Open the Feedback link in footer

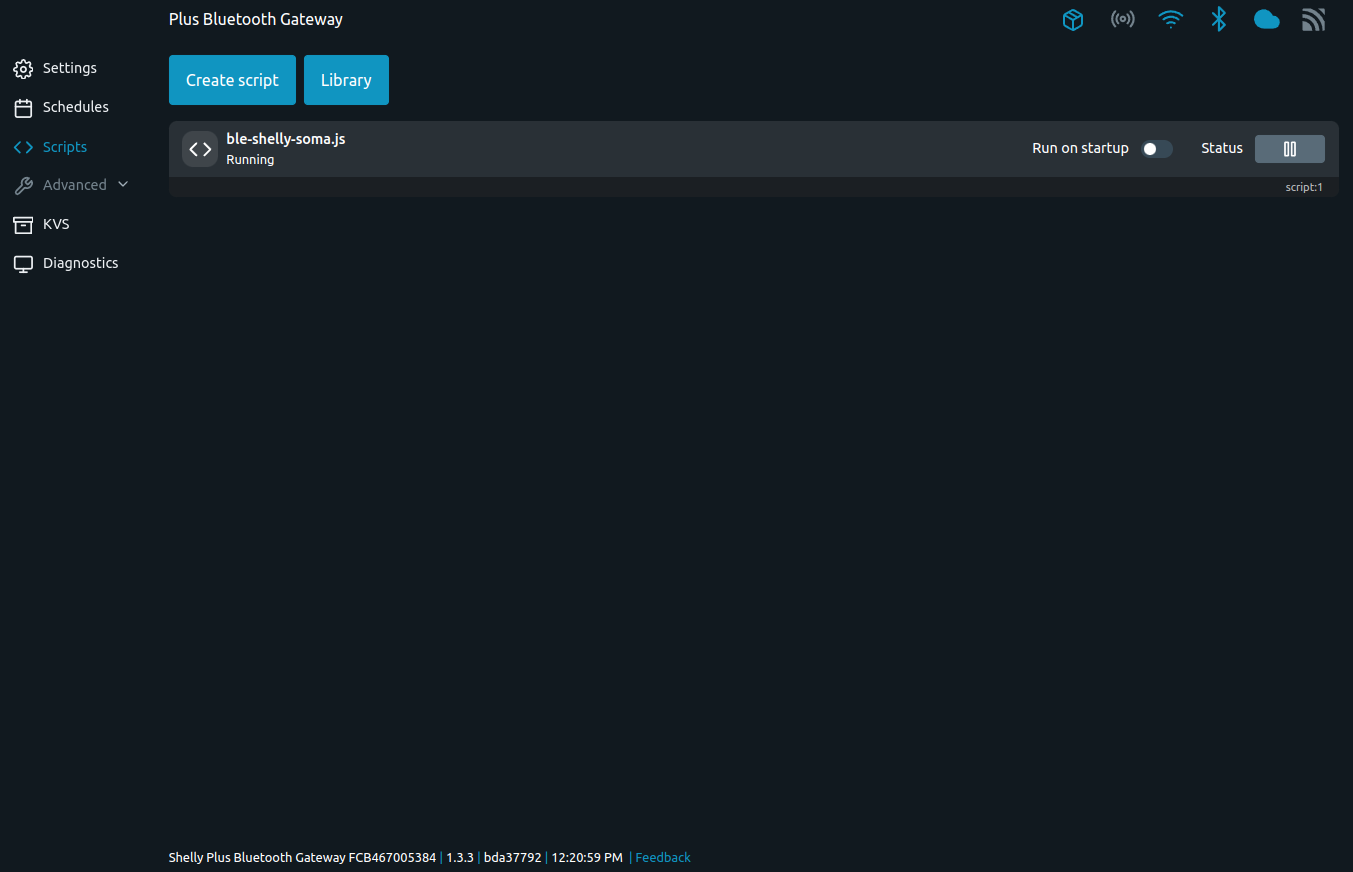coord(663,858)
